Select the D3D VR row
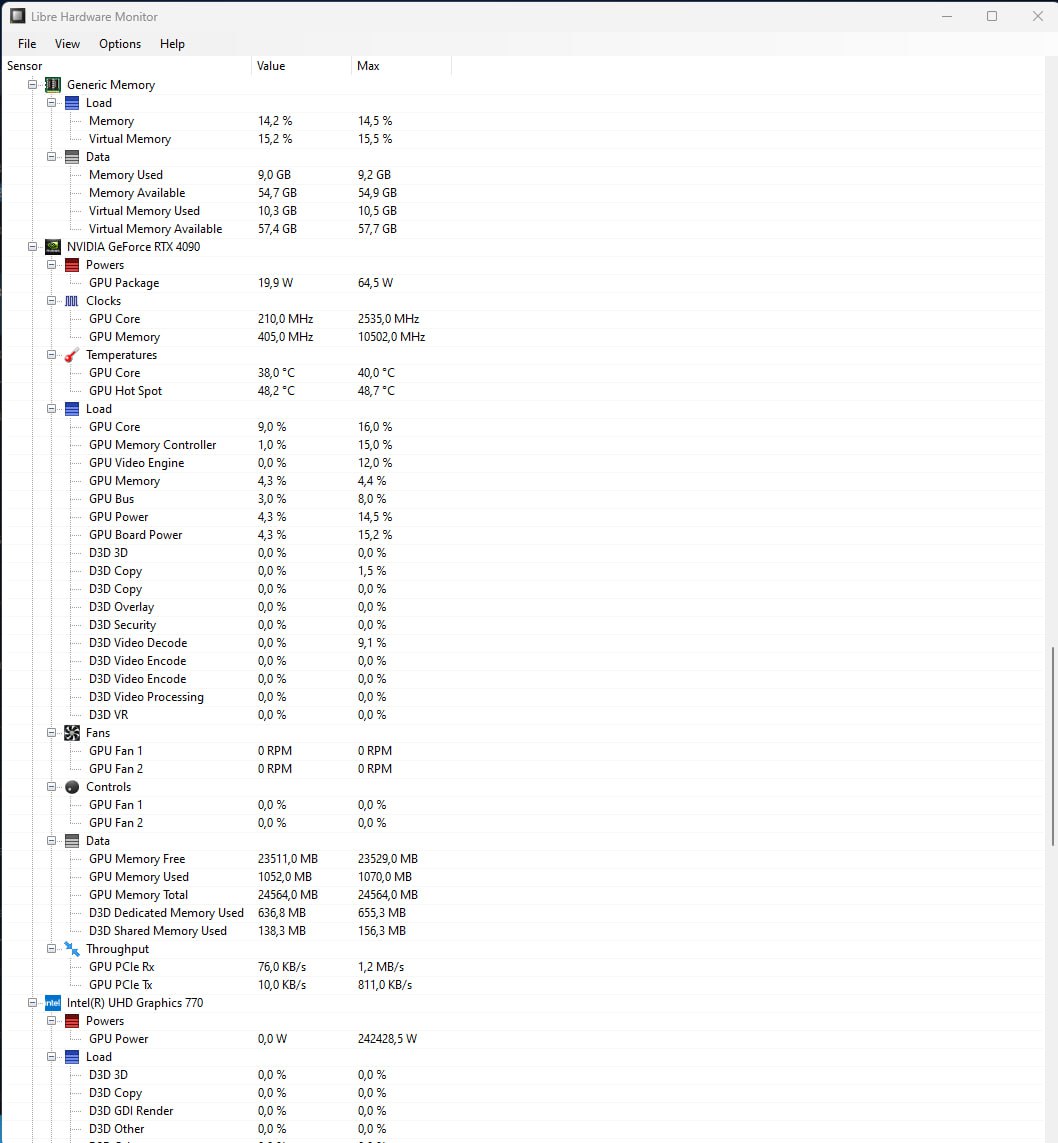The width and height of the screenshot is (1058, 1143). [522, 714]
